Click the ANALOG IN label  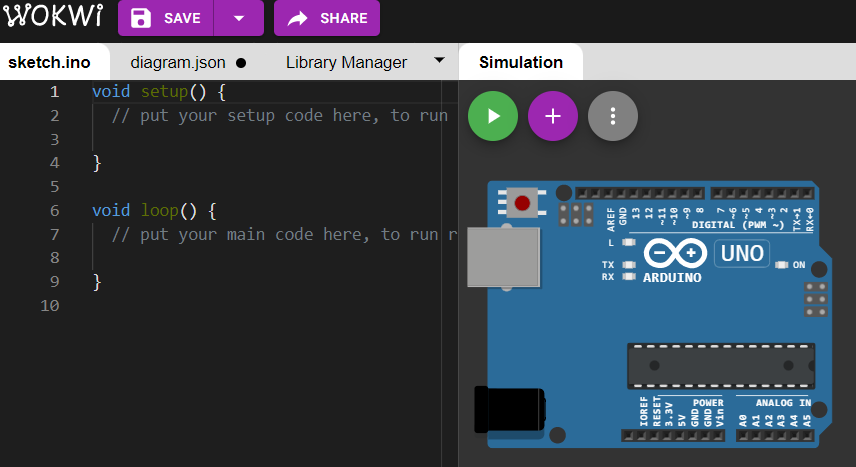pyautogui.click(x=783, y=403)
